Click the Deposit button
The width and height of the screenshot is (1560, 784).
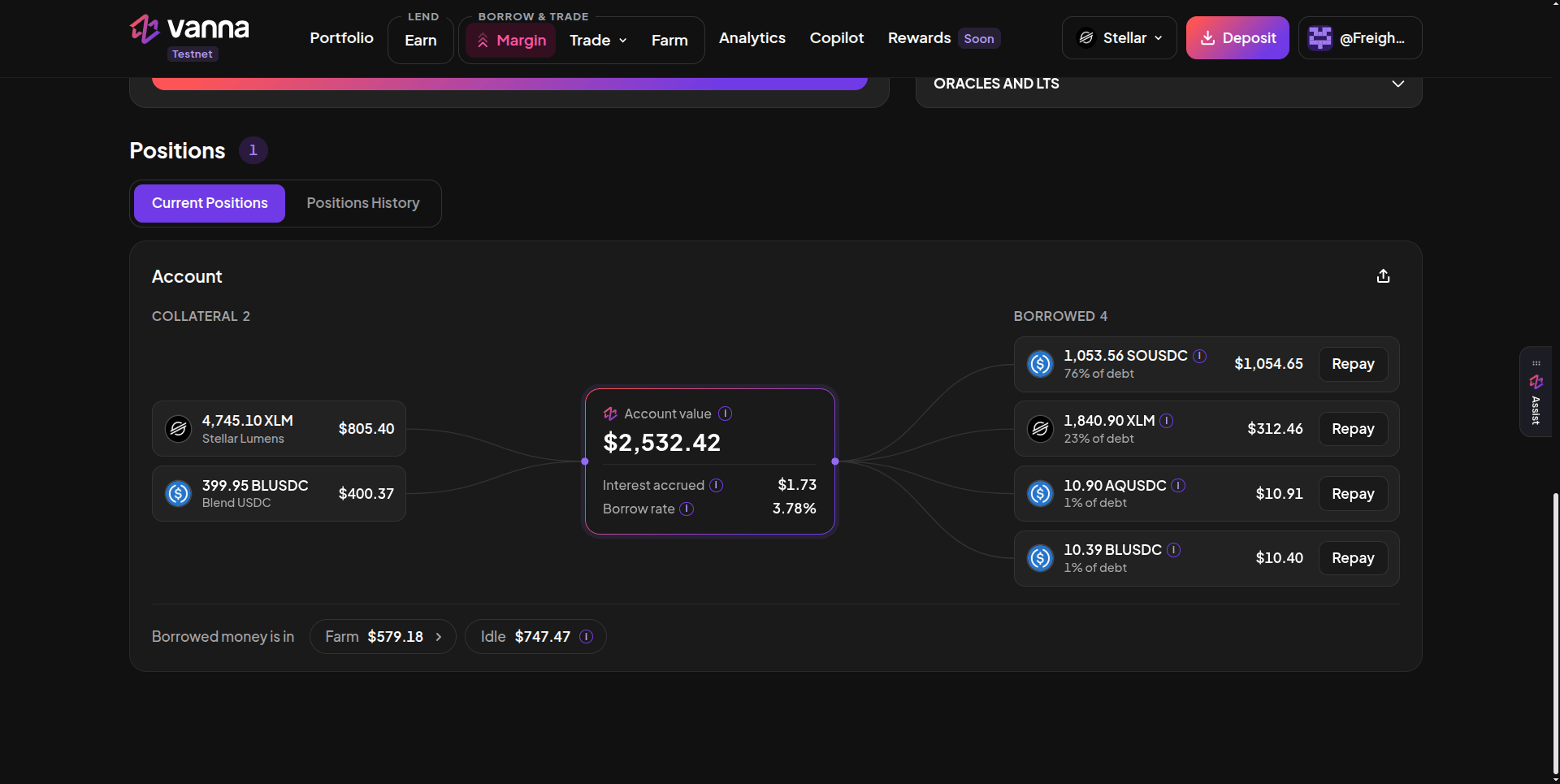1237,38
